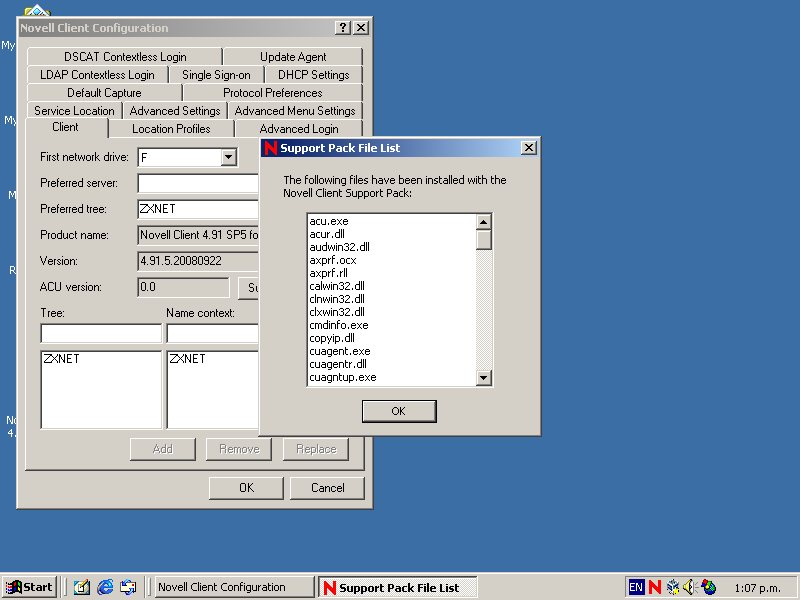The width and height of the screenshot is (800, 600).
Task: Switch to the Advanced Login tab
Action: (x=299, y=129)
